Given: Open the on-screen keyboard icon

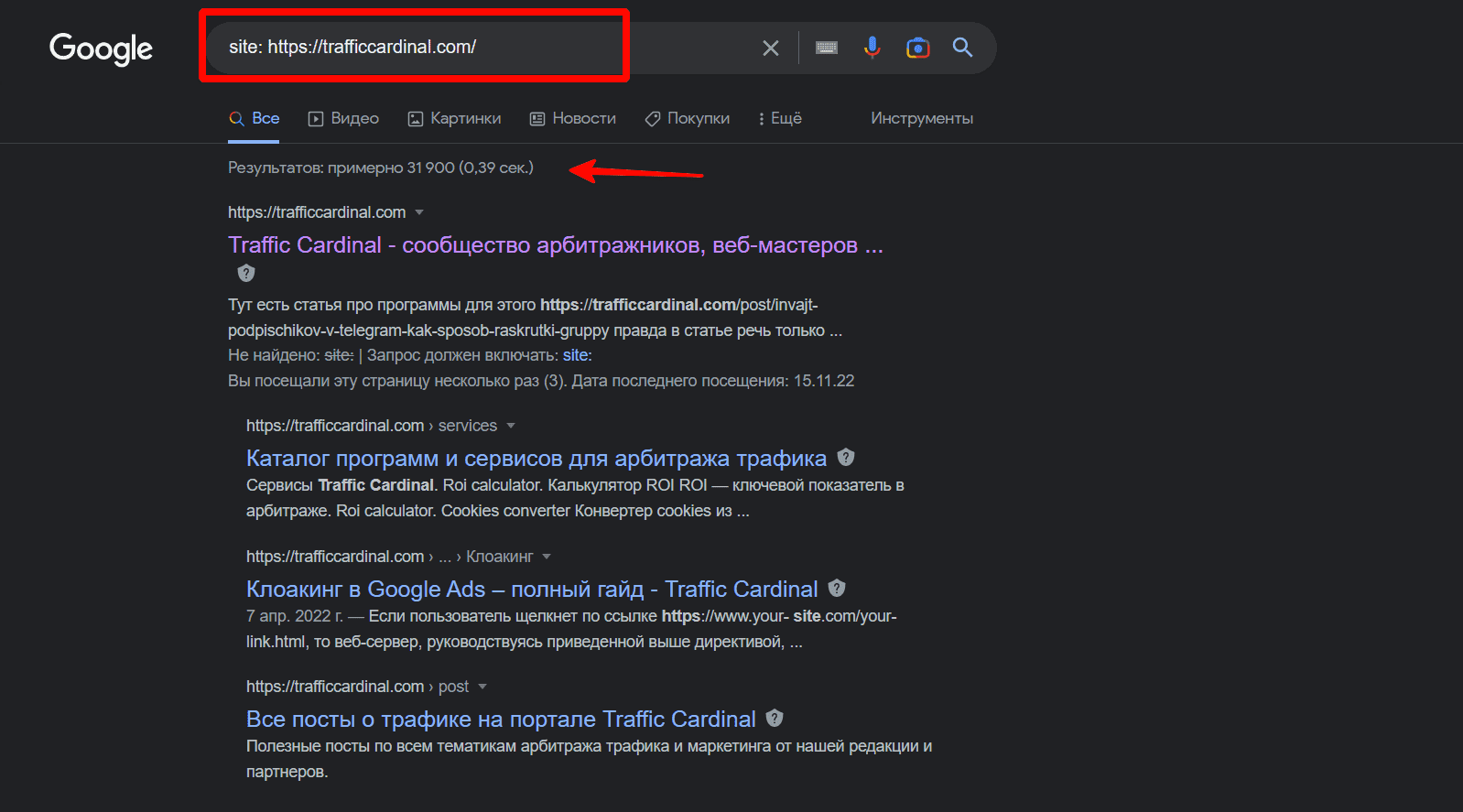Looking at the screenshot, I should [827, 48].
